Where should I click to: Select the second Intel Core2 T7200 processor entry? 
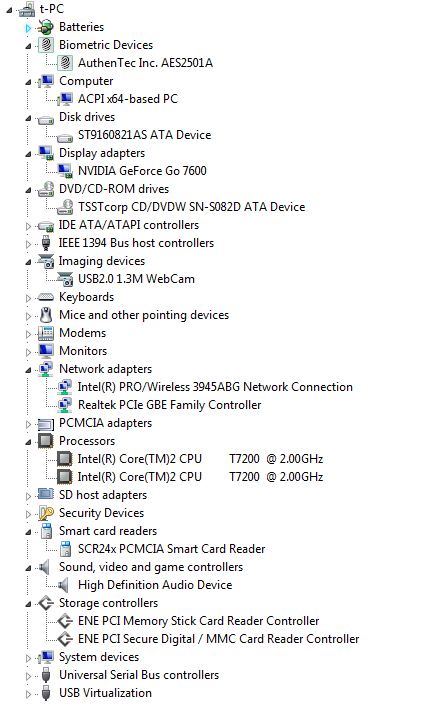tap(200, 477)
